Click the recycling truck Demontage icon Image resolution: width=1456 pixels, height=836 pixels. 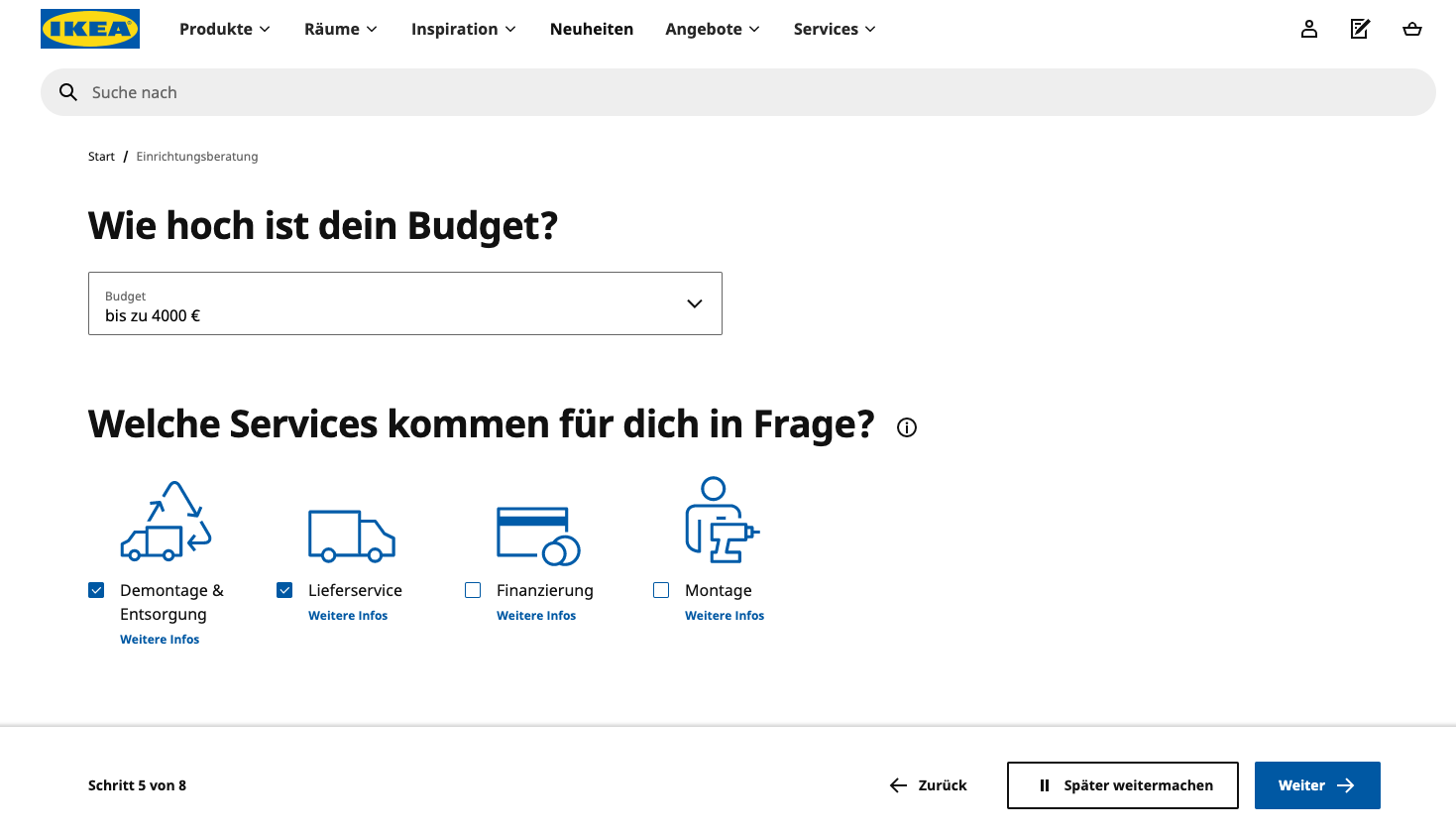(166, 521)
